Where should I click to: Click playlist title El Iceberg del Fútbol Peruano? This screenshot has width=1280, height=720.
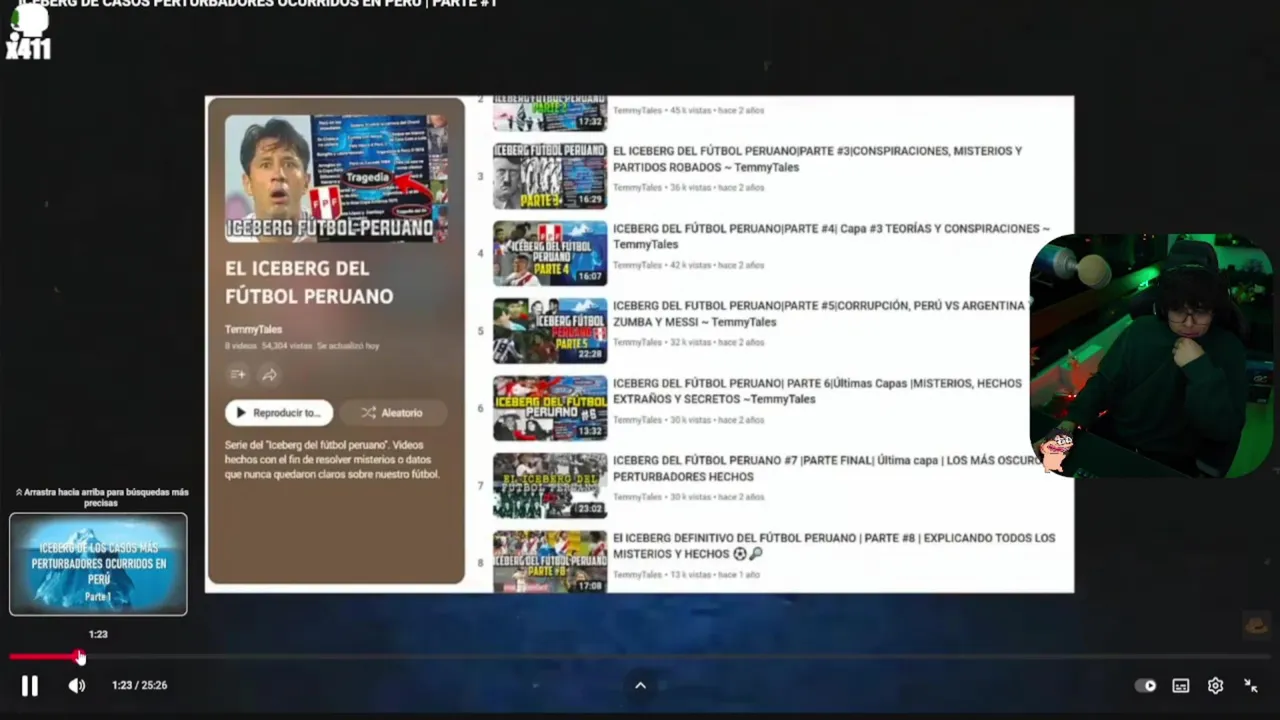pyautogui.click(x=309, y=282)
